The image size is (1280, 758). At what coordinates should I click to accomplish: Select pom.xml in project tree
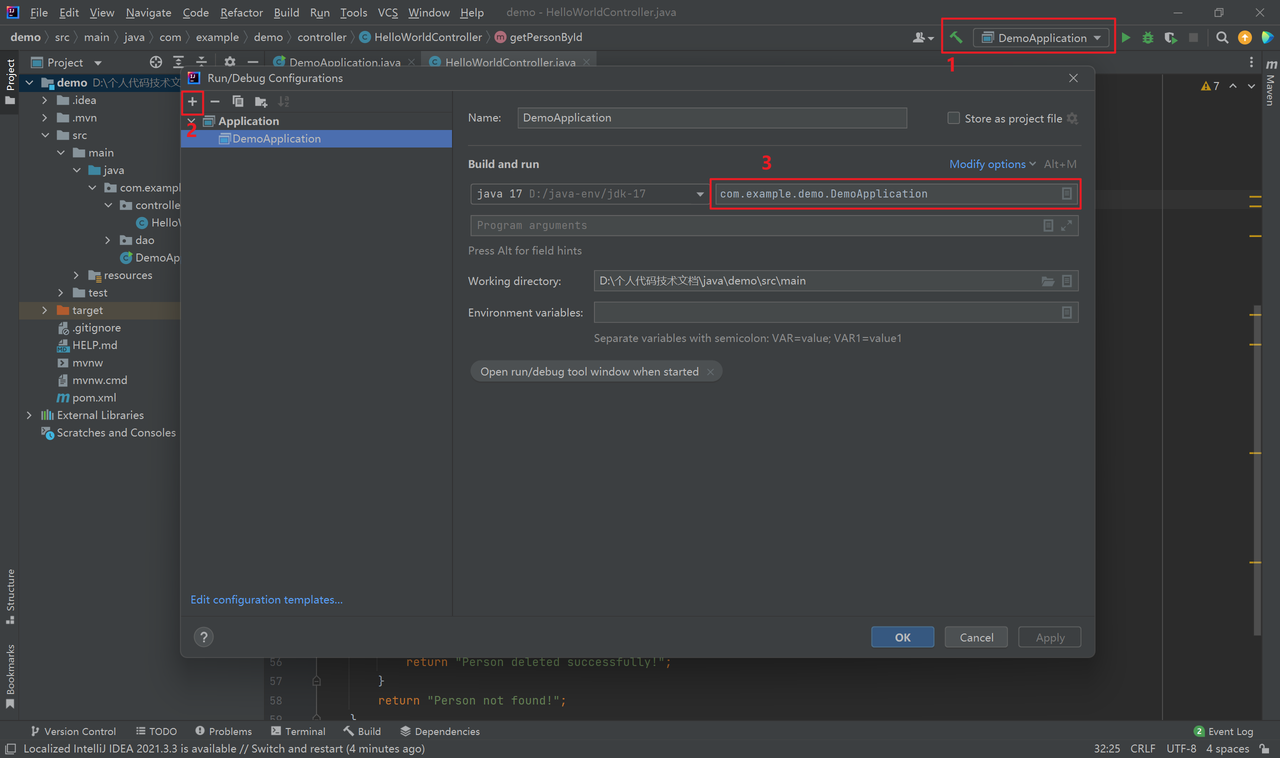click(x=85, y=398)
